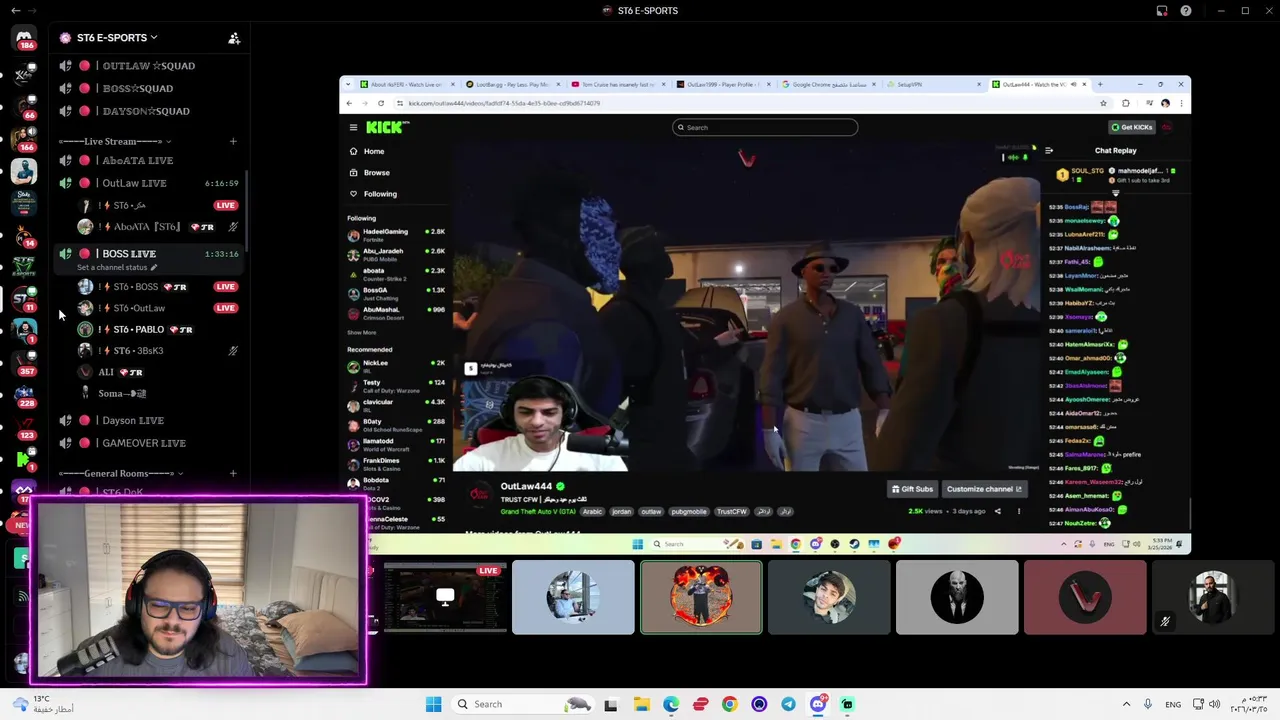This screenshot has width=1280, height=720.
Task: Open the server icon with 228 badge
Action: pos(24,395)
